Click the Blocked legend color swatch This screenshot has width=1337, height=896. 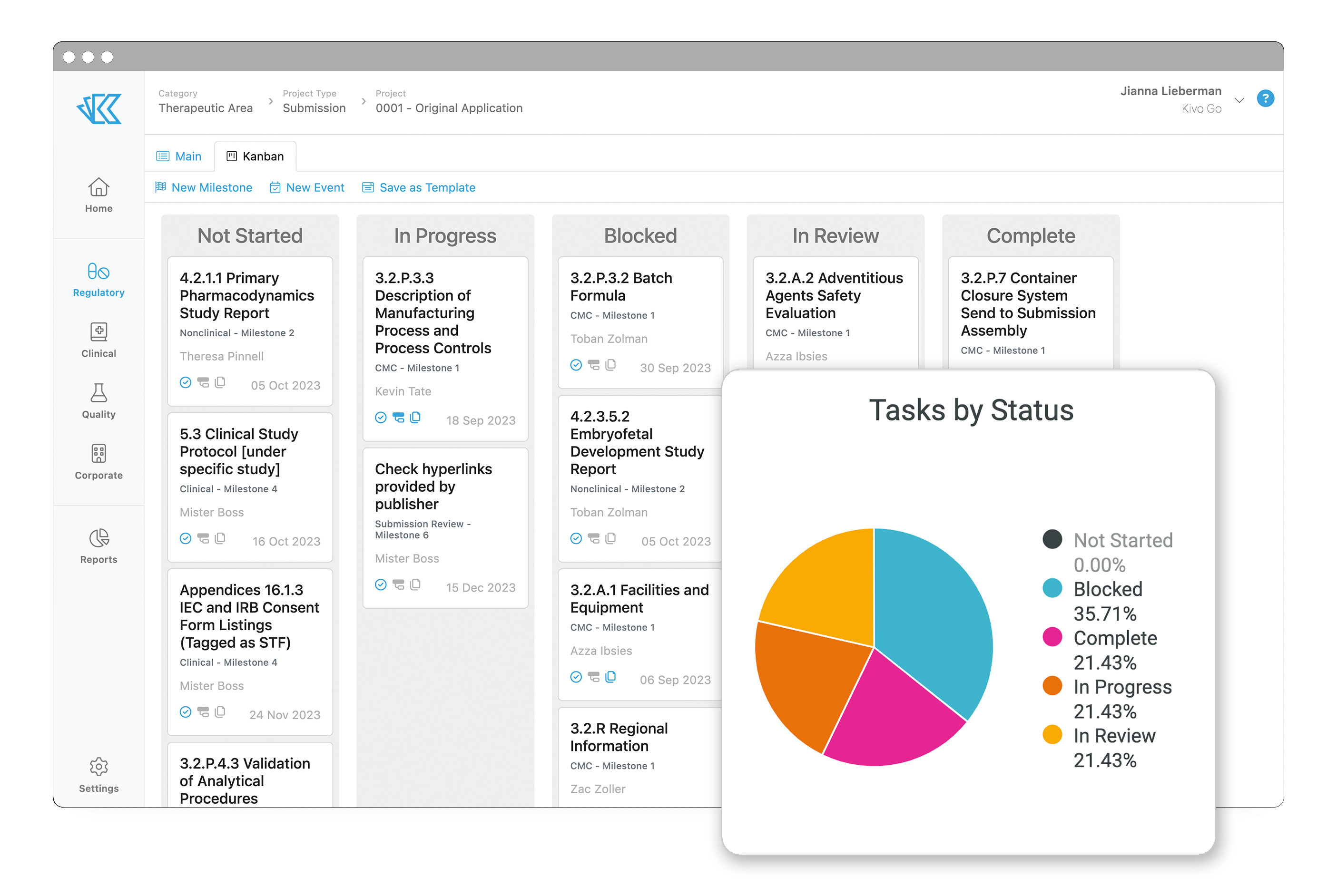[x=1052, y=588]
